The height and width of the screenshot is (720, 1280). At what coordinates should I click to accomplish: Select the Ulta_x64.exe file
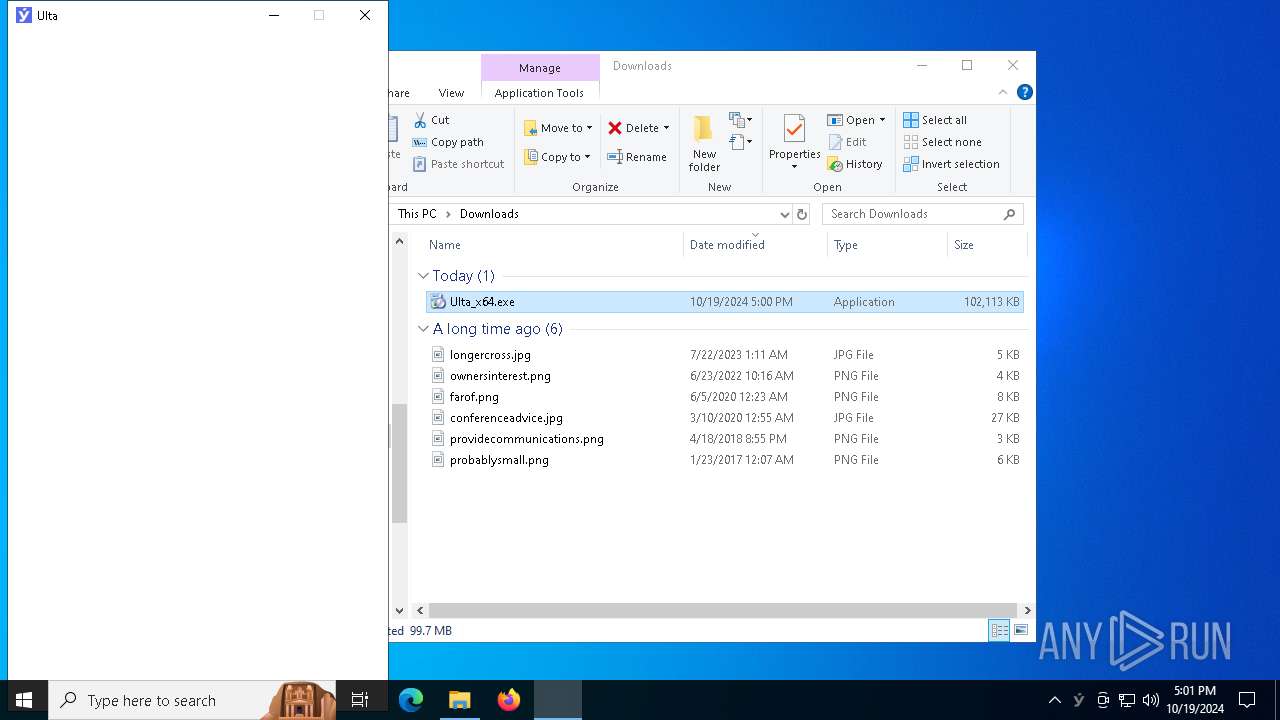tap(725, 302)
